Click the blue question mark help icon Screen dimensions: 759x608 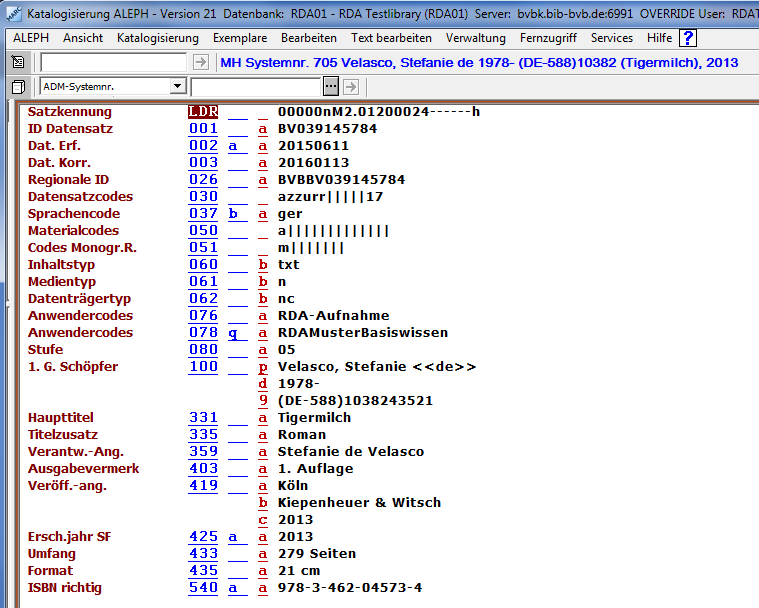tap(688, 38)
